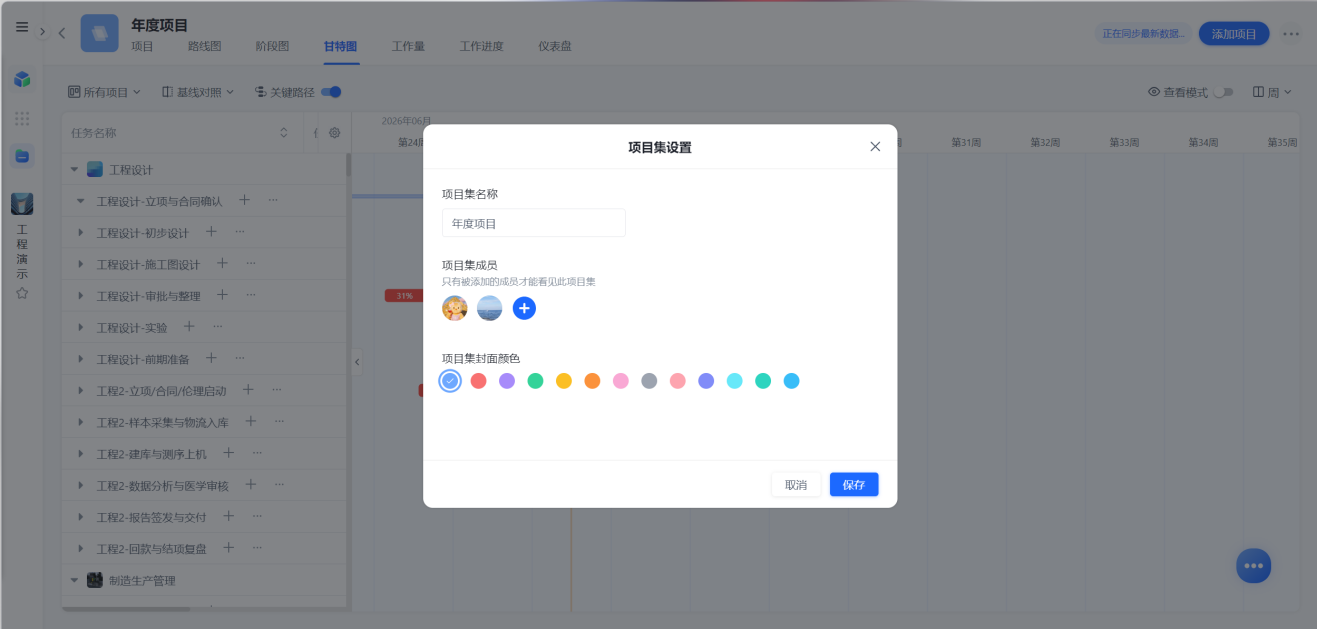Click the back arrow beside 年度项目
The width and height of the screenshot is (1317, 629).
click(62, 32)
